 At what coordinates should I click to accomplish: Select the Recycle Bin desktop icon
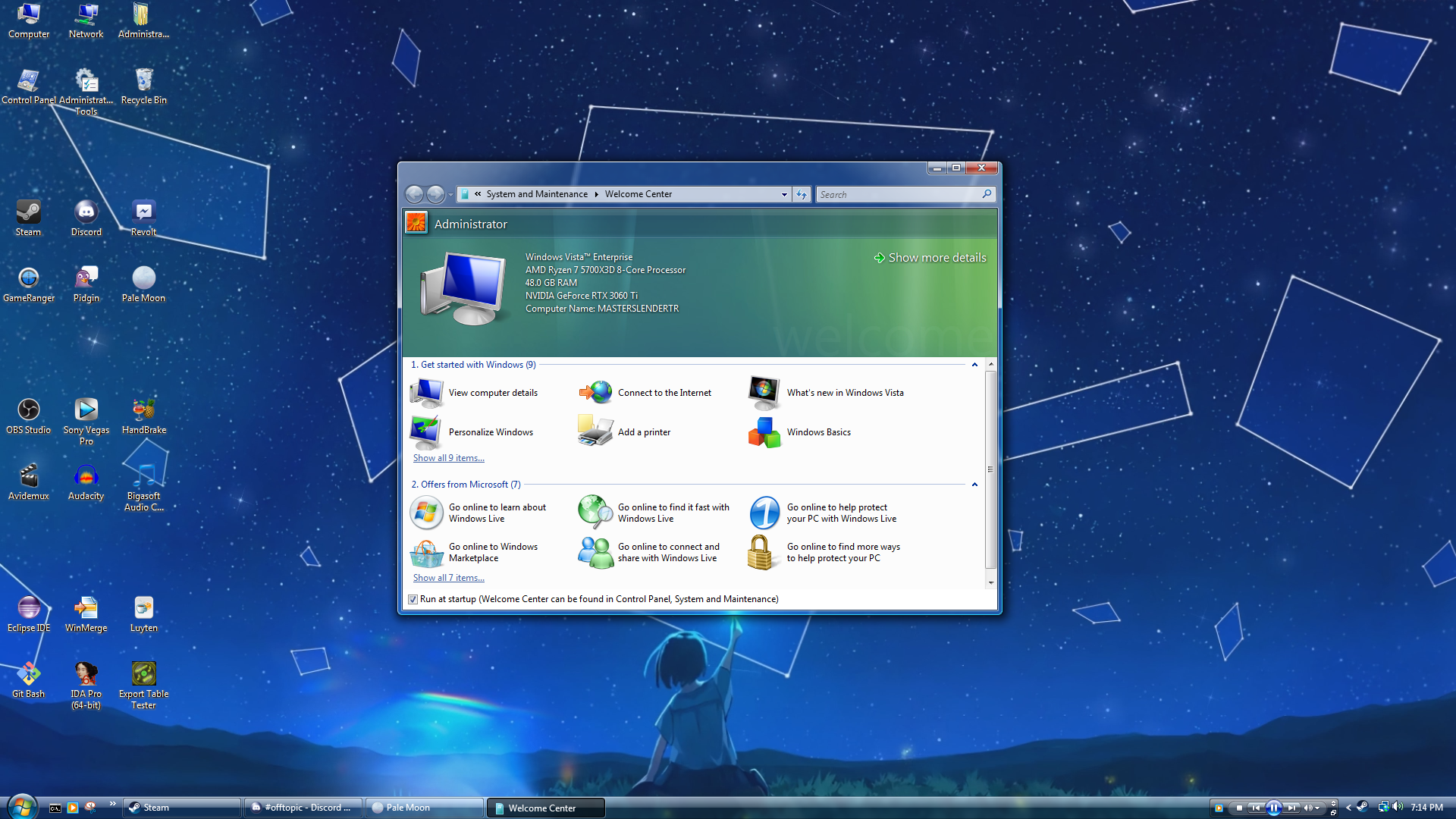click(x=144, y=86)
